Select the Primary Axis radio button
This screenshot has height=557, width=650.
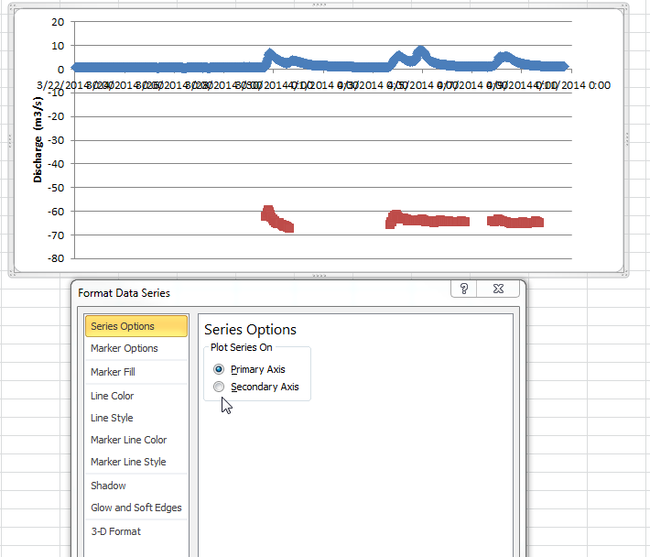pyautogui.click(x=219, y=369)
